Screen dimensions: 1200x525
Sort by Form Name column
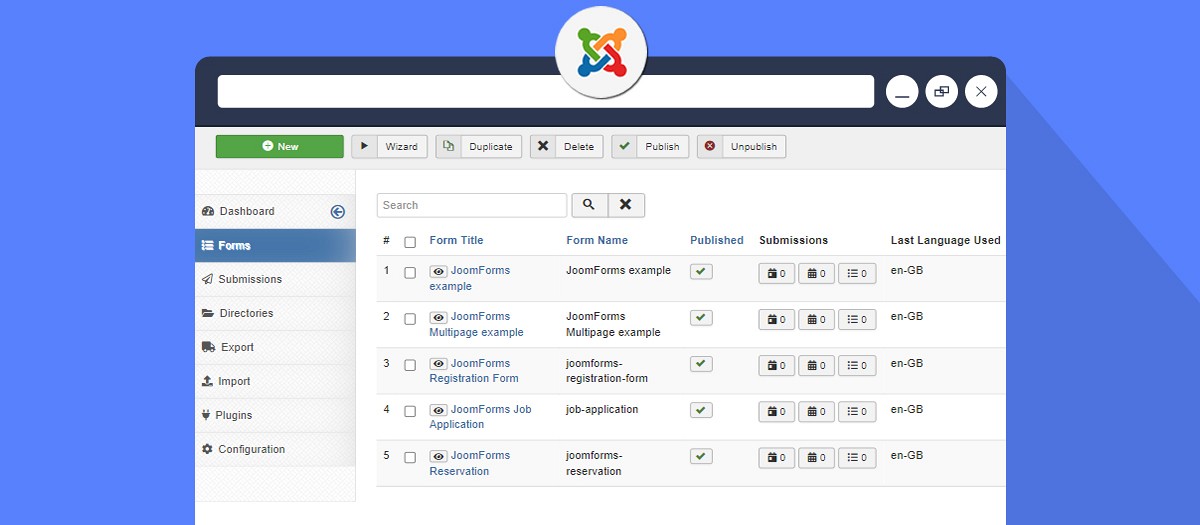(597, 240)
